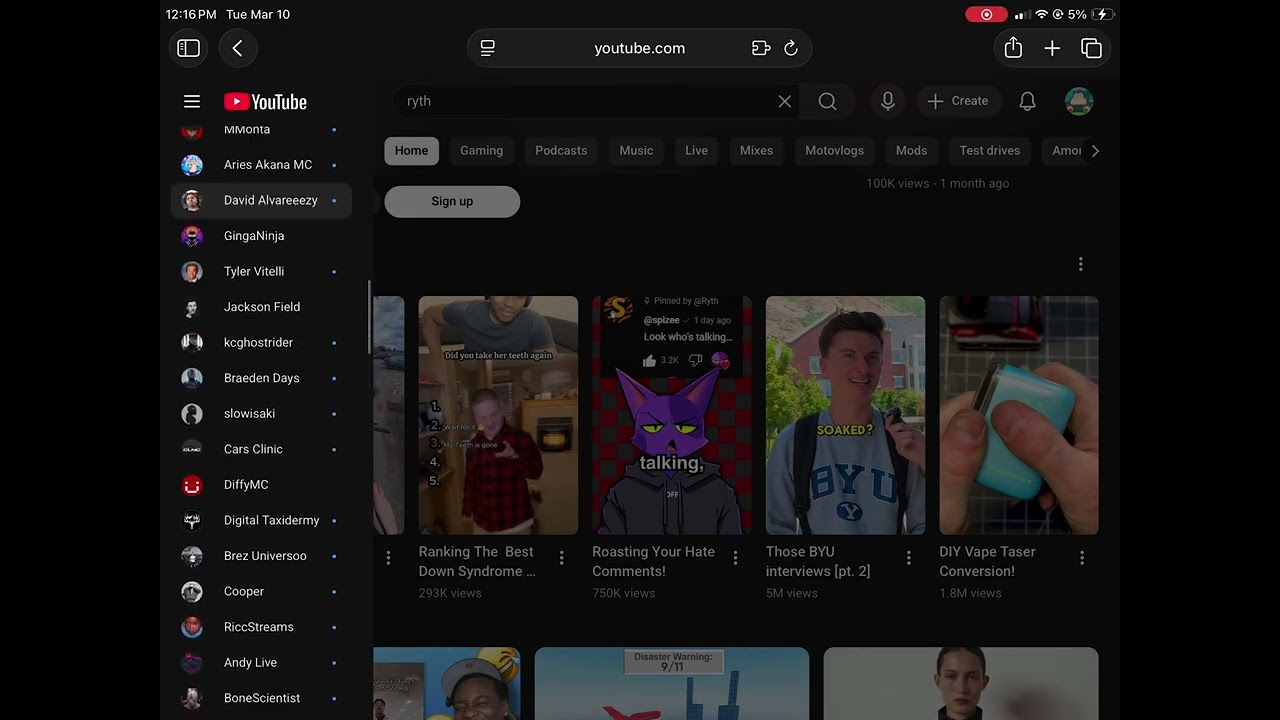Open options for Those BYU interviews
Image resolution: width=1280 pixels, height=720 pixels.
click(x=908, y=558)
